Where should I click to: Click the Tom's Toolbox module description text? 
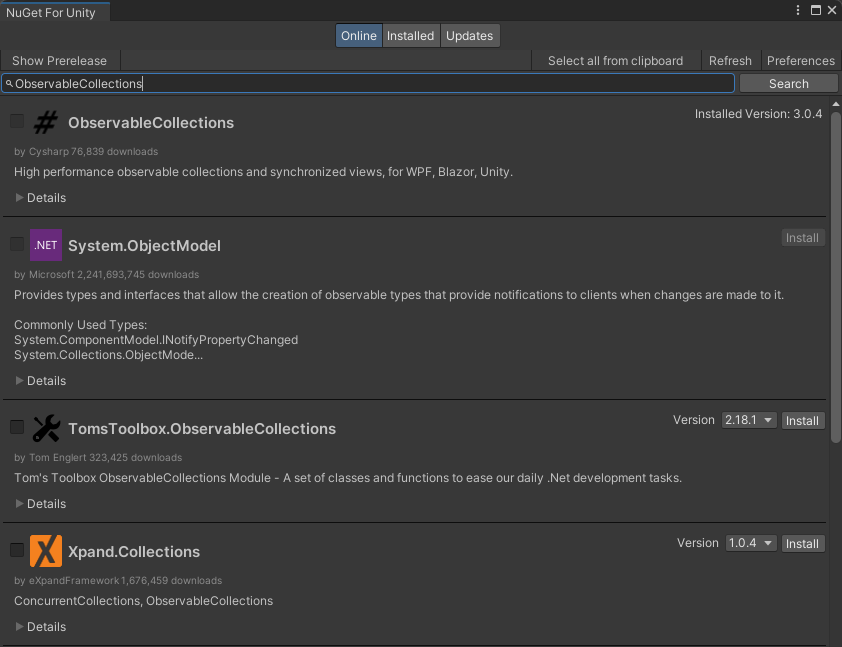click(x=348, y=478)
